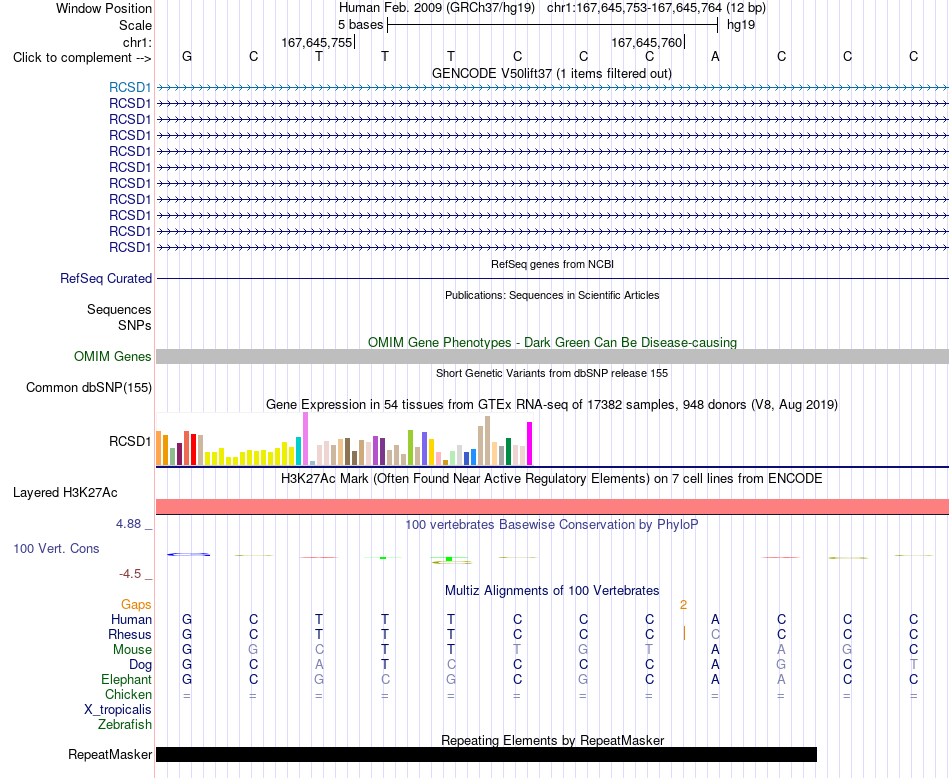Click the blue PhyloP bar under base G
The width and height of the screenshot is (950, 778).
click(x=188, y=554)
